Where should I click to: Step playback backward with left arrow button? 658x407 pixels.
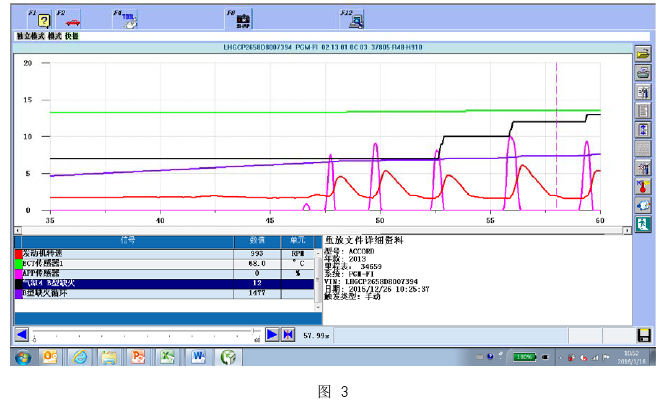(21, 334)
